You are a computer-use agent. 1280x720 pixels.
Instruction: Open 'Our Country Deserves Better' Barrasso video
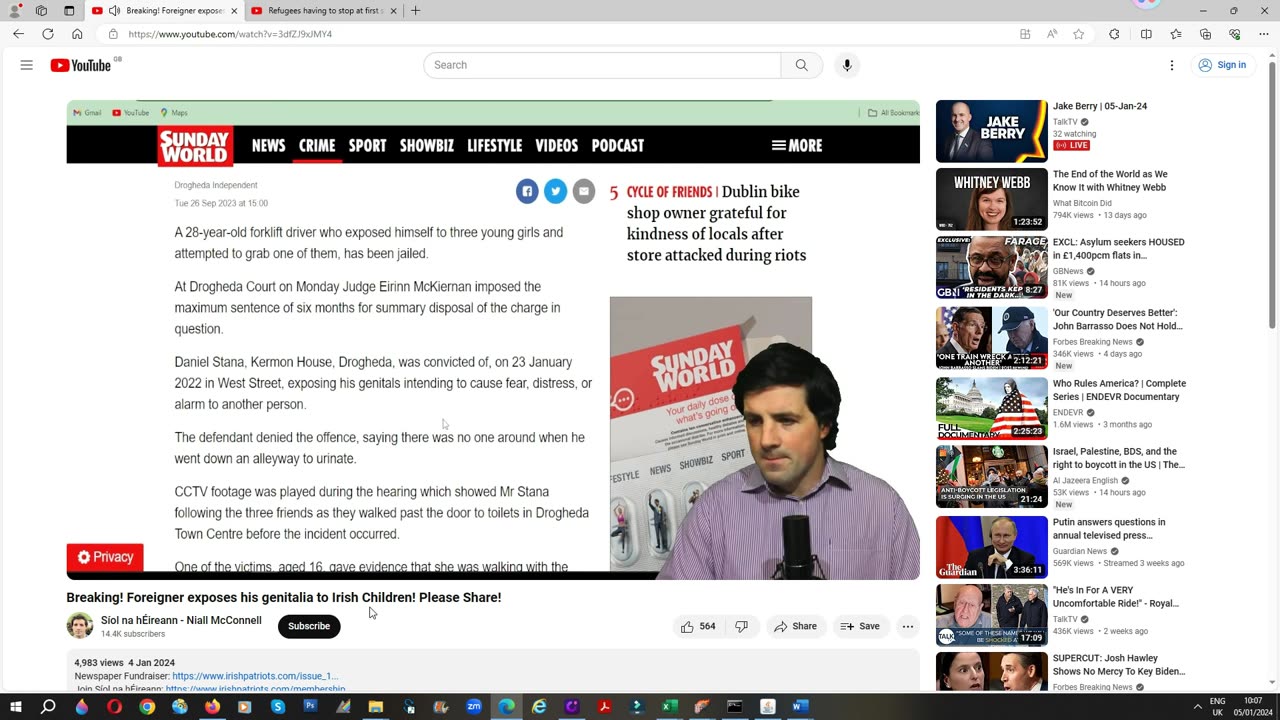point(1118,319)
